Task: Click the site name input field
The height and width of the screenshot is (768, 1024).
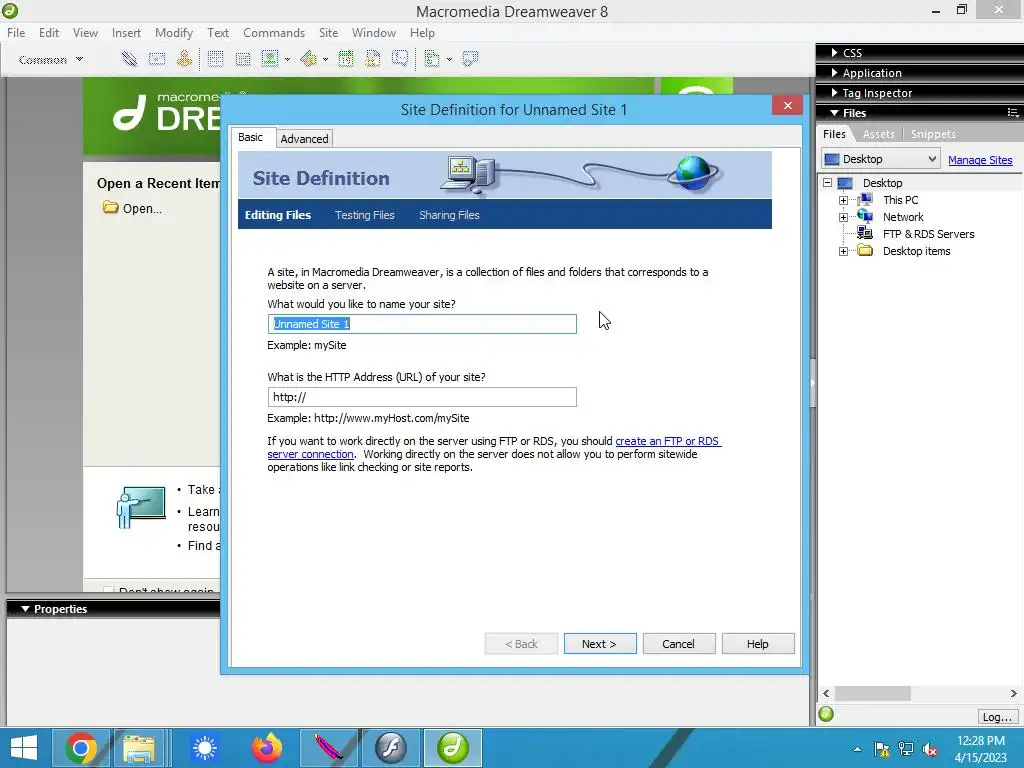Action: click(x=422, y=324)
